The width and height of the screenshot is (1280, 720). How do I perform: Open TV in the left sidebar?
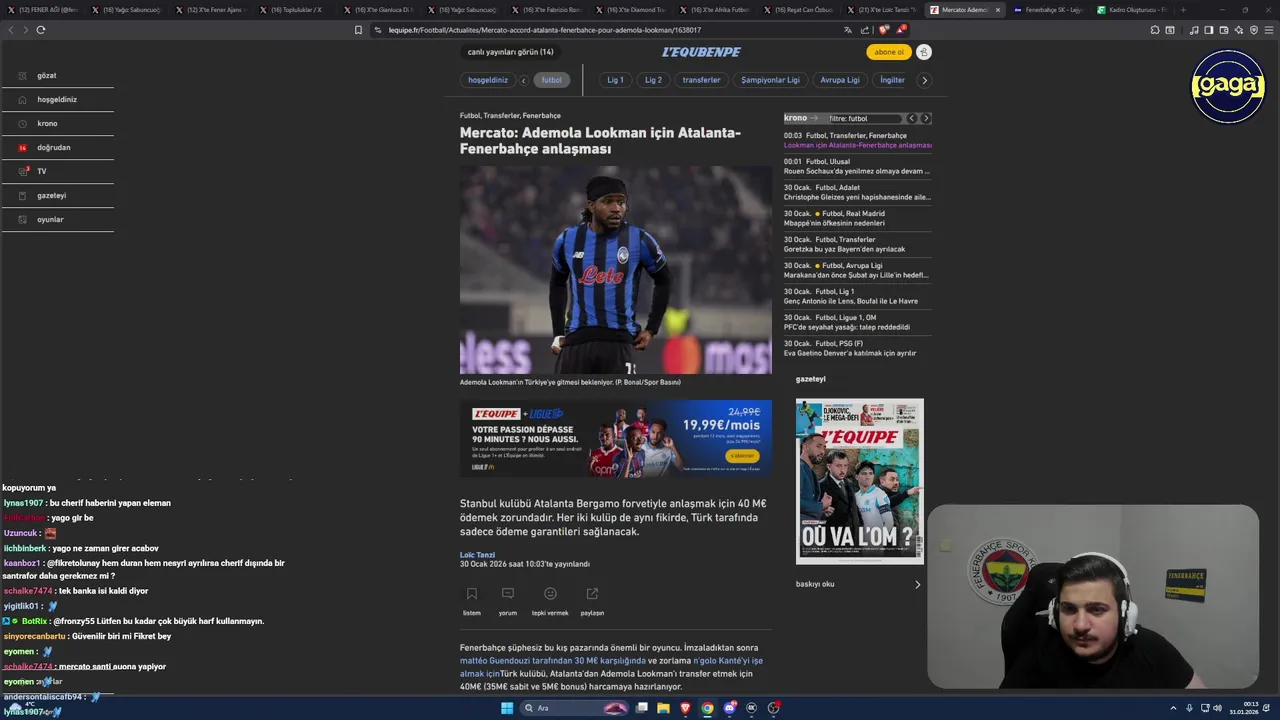coord(57,171)
